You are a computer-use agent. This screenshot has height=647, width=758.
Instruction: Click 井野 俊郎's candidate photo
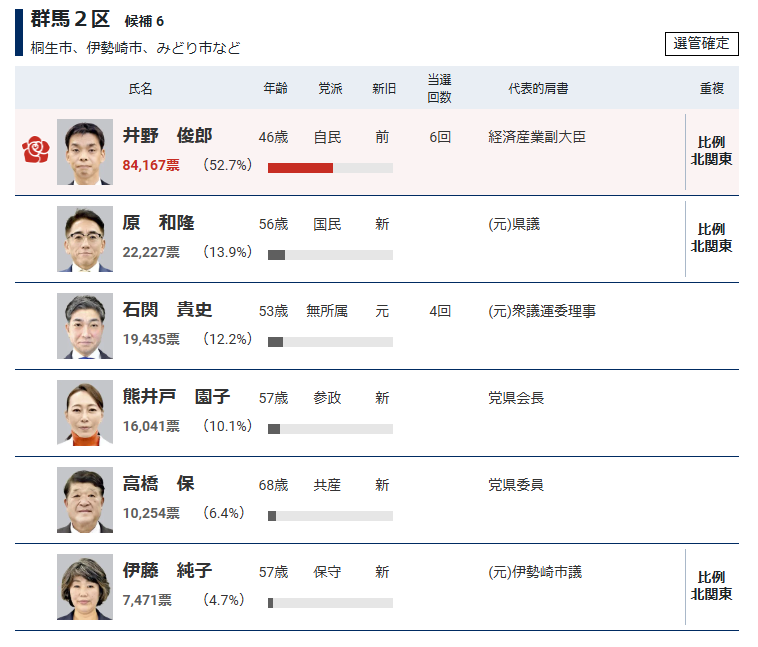click(x=85, y=152)
